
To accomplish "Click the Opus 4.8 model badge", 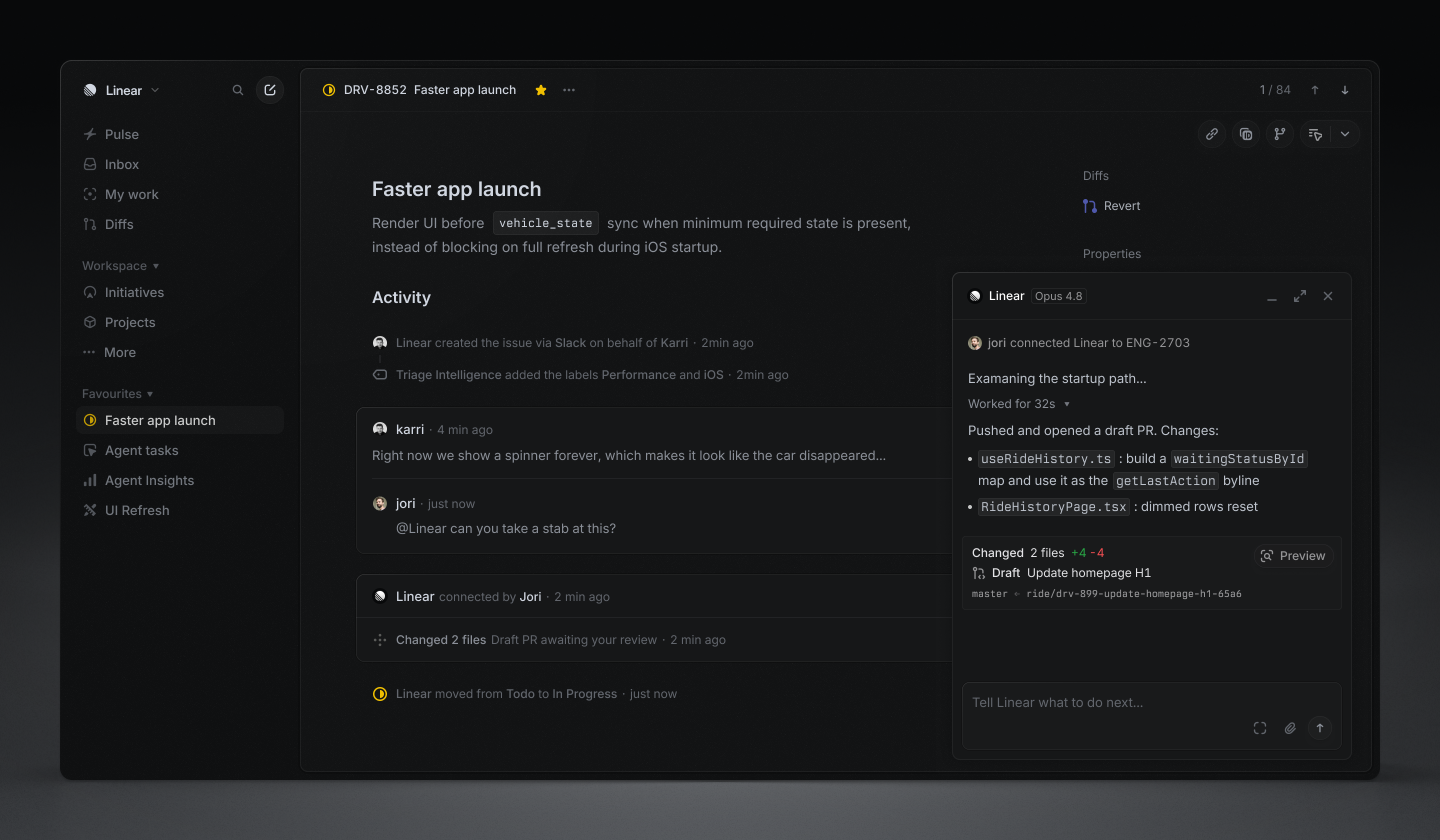I will pyautogui.click(x=1058, y=296).
